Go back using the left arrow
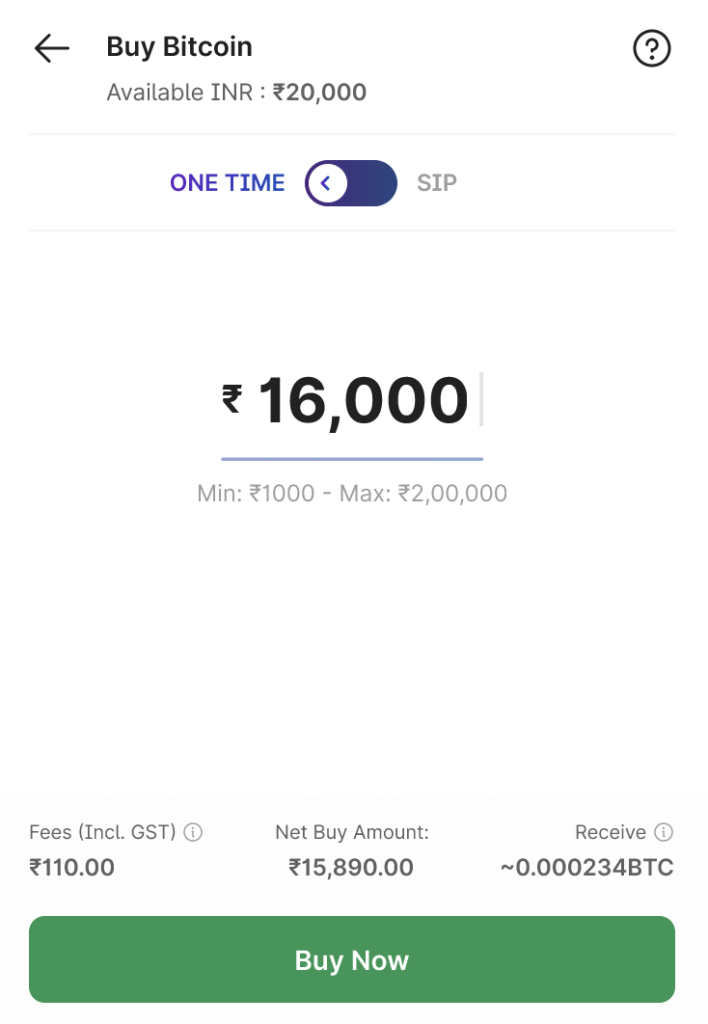 click(51, 48)
